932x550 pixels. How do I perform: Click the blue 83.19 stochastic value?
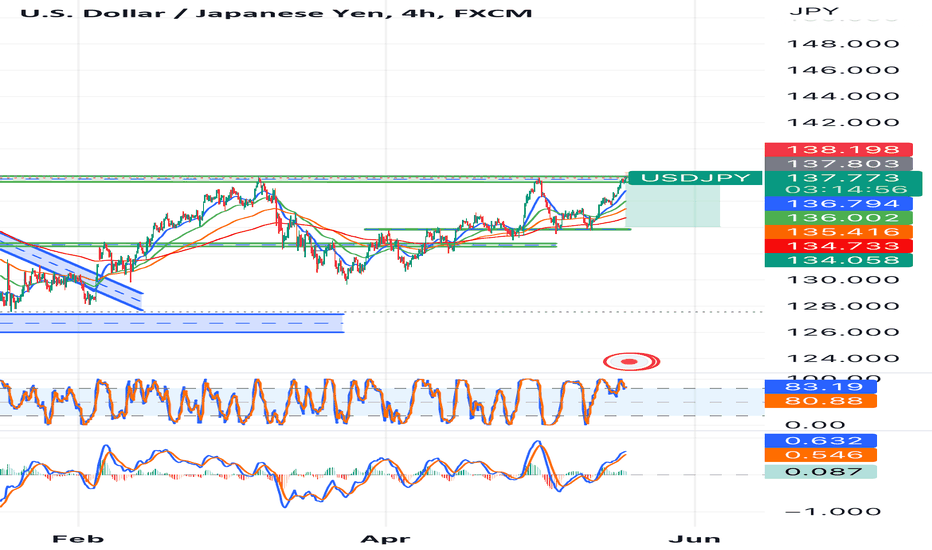click(820, 386)
